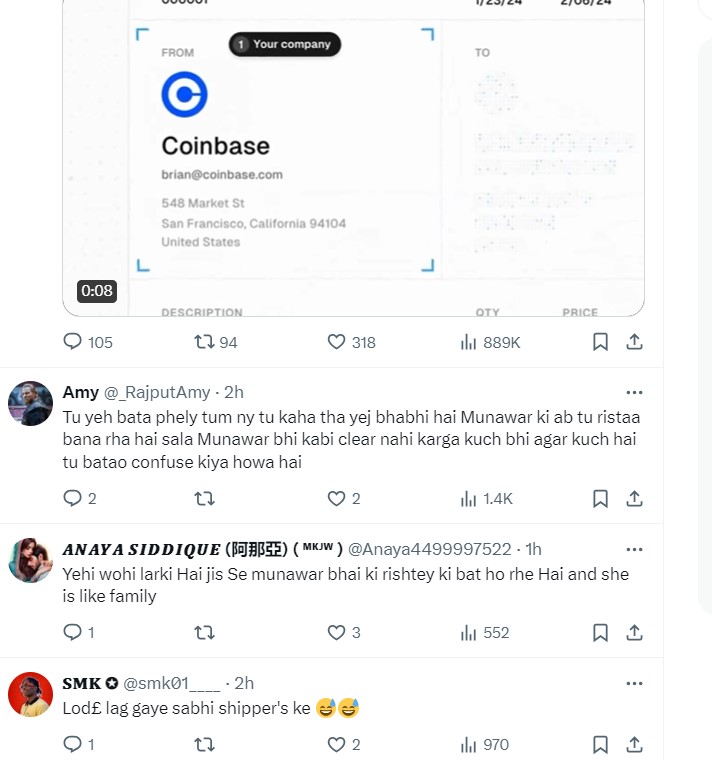Open more options on Anaya Siddique's reply
712x760 pixels.
tap(634, 549)
